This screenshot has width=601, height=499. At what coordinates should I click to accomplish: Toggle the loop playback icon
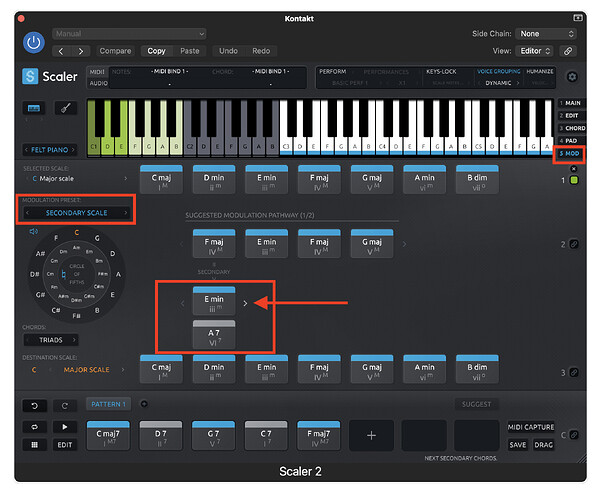[x=34, y=427]
